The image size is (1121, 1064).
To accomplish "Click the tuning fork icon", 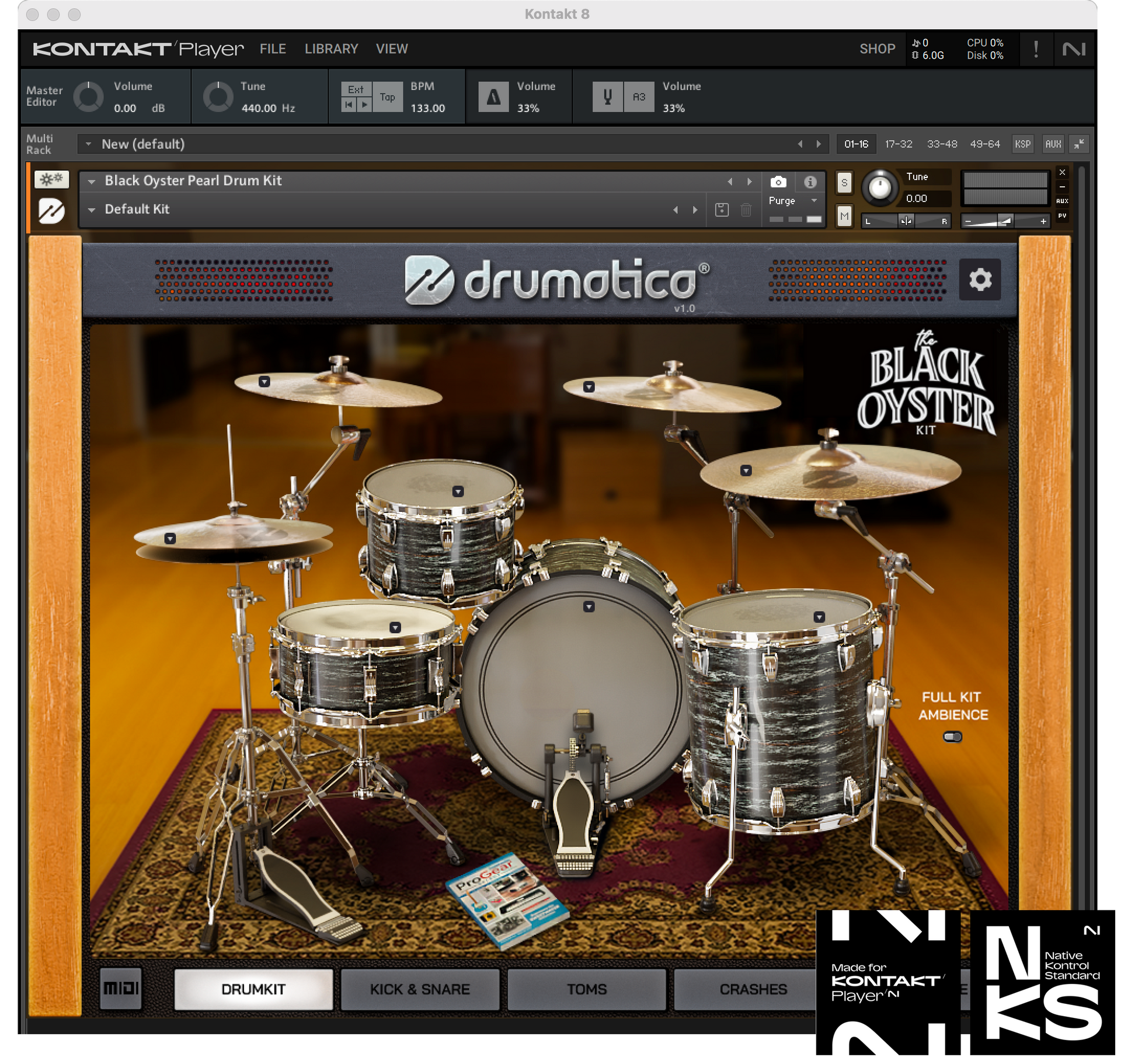I will (607, 97).
